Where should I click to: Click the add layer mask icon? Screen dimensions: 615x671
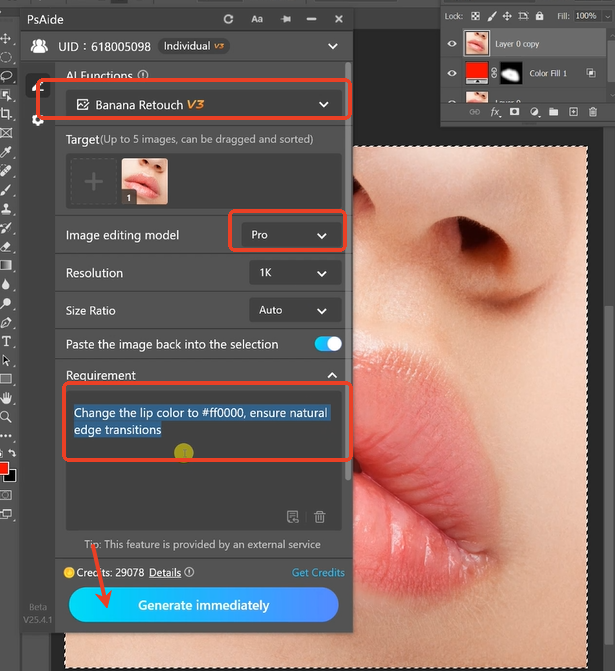pos(514,113)
